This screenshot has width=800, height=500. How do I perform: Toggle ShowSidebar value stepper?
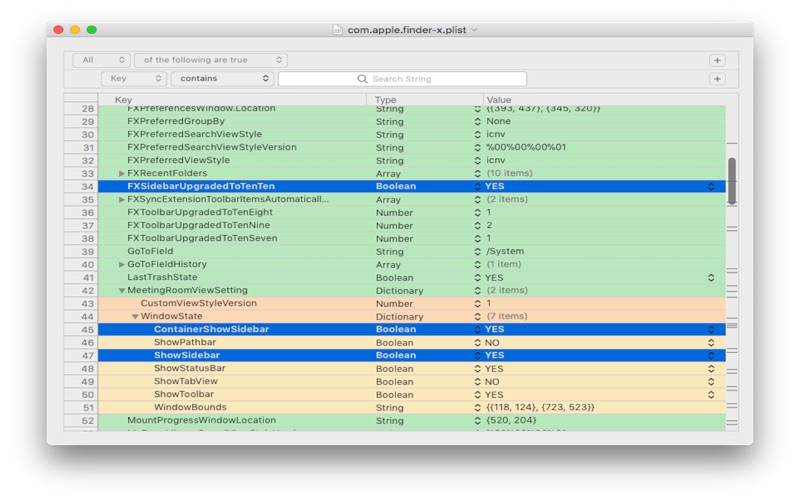pyautogui.click(x=711, y=356)
